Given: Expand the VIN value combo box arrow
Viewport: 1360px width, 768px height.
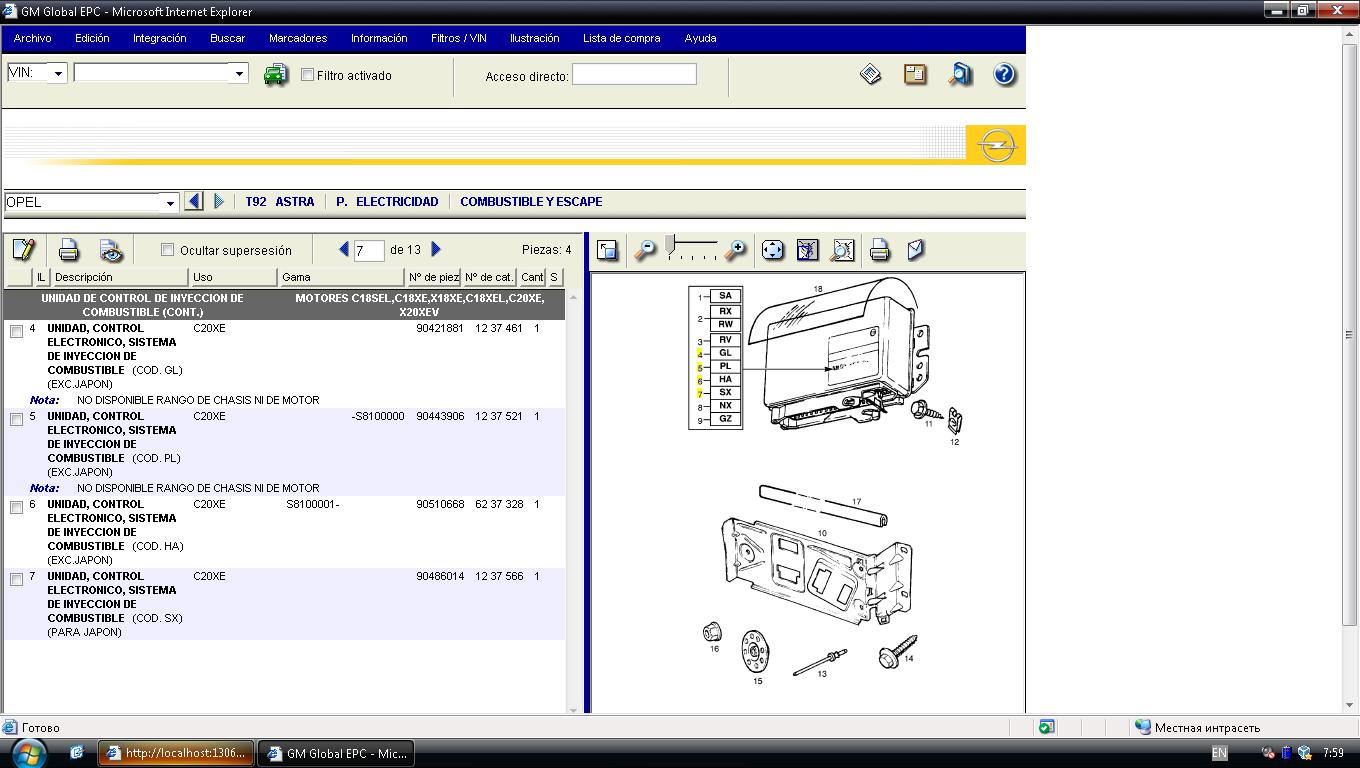Looking at the screenshot, I should tap(239, 73).
